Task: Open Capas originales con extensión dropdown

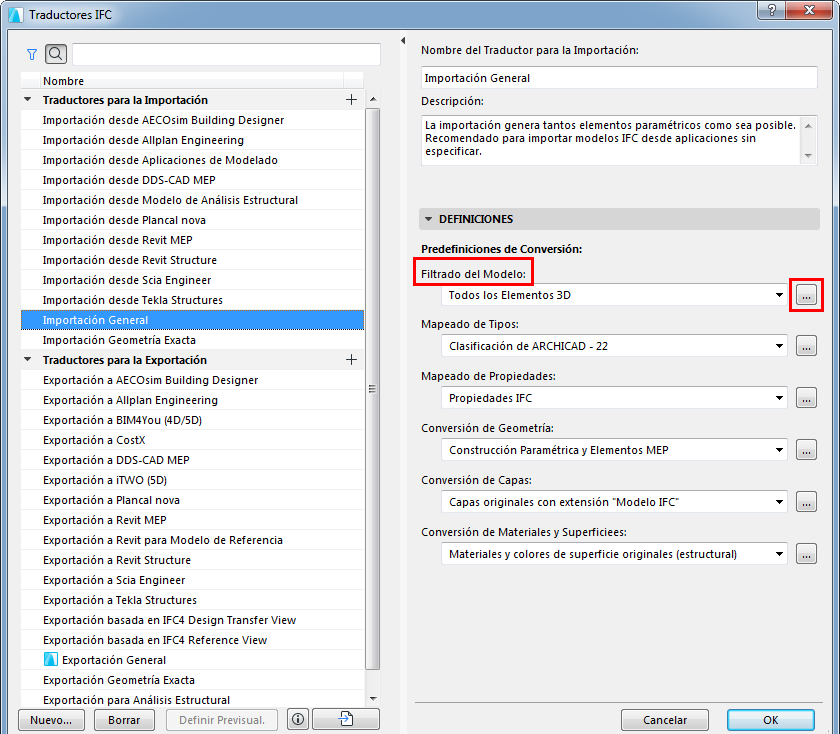Action: pyautogui.click(x=614, y=502)
